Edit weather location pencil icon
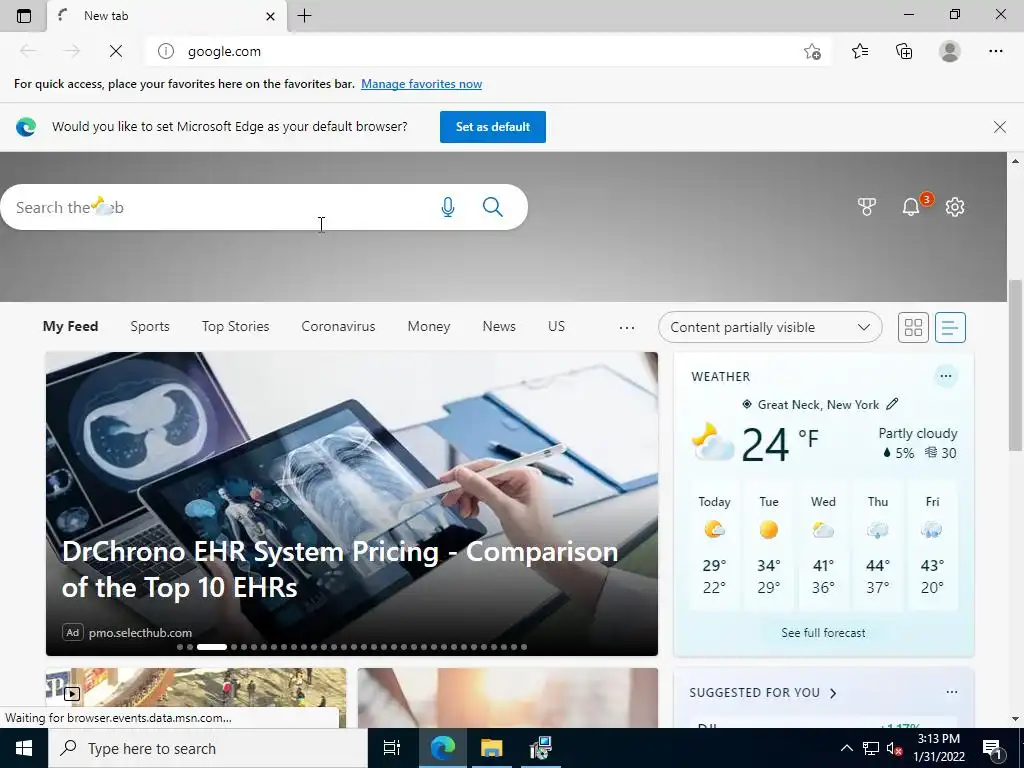 tap(892, 404)
